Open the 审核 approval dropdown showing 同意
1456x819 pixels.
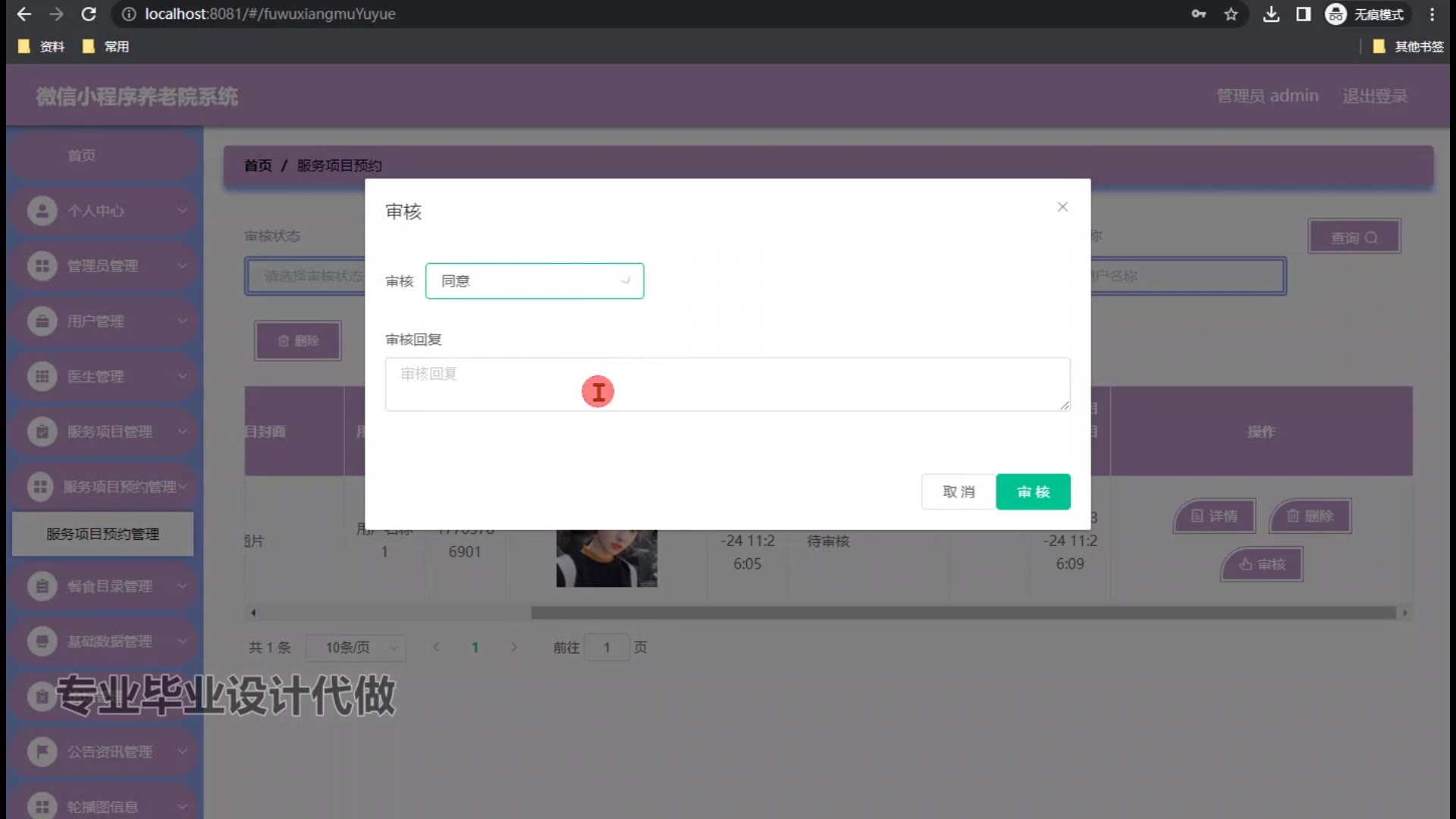coord(534,281)
